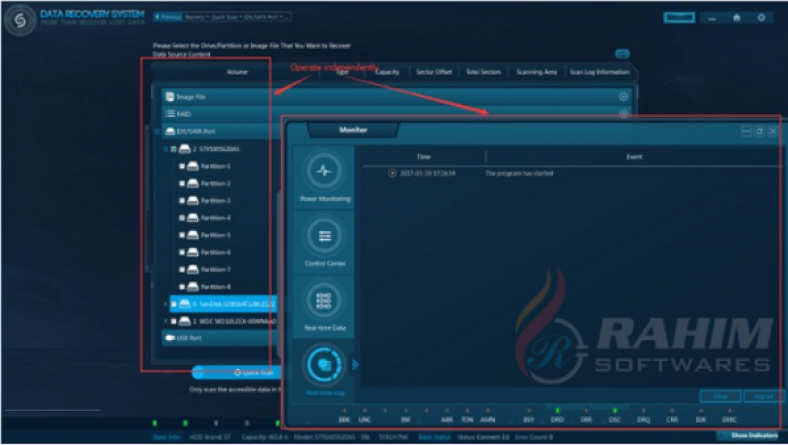Click the USB Port icon
Screen dimensions: 788x445
pyautogui.click(x=170, y=338)
